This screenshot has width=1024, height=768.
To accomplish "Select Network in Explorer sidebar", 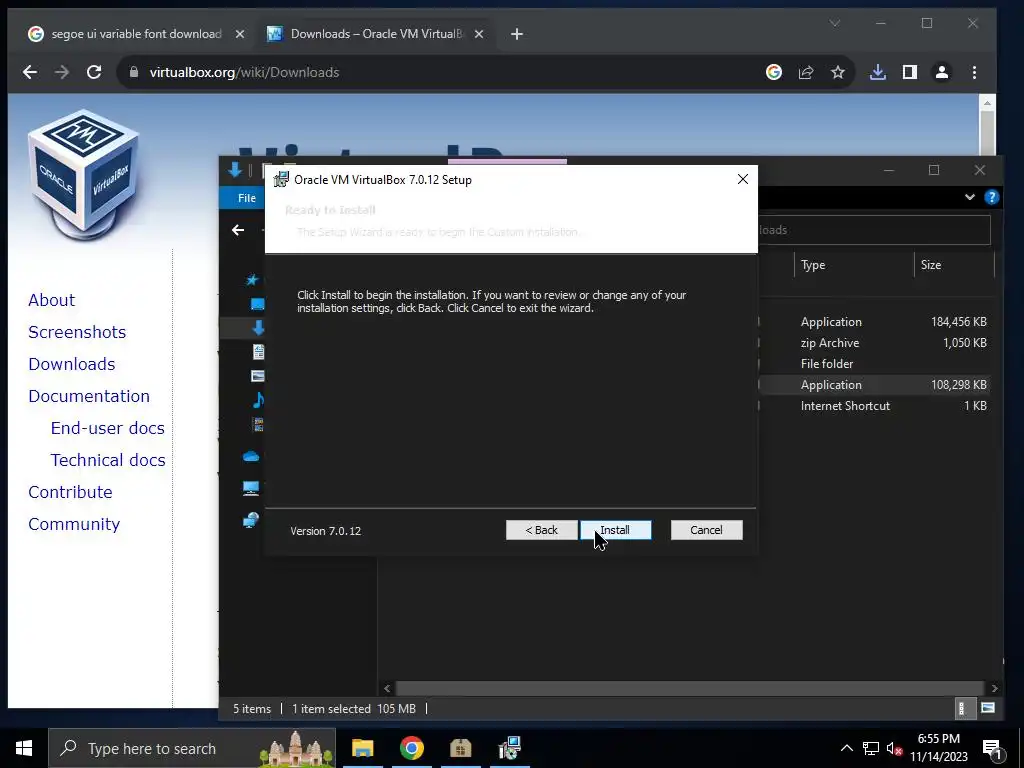I will point(251,520).
